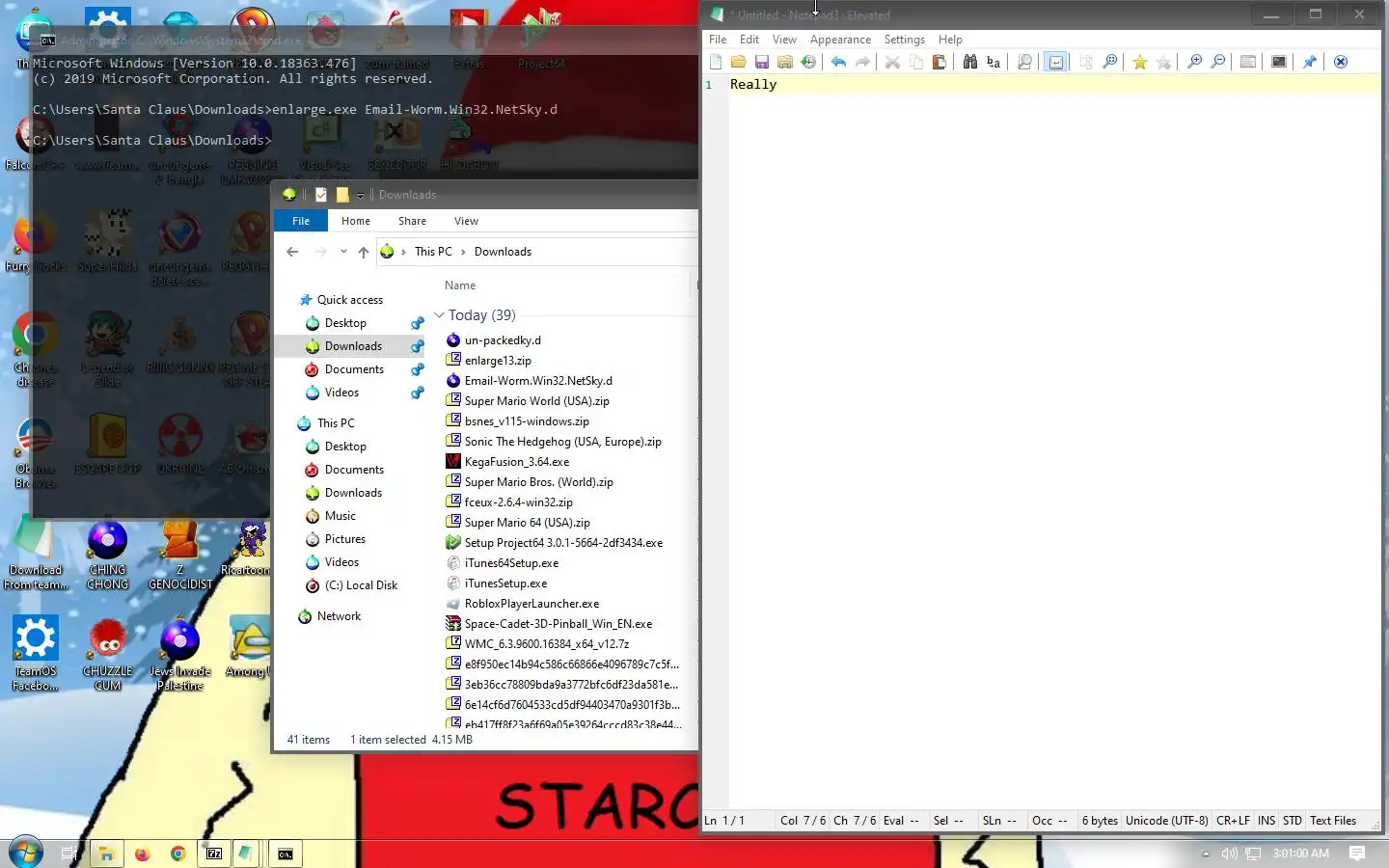Zoom in using the plus magnifier icon

[1194, 62]
